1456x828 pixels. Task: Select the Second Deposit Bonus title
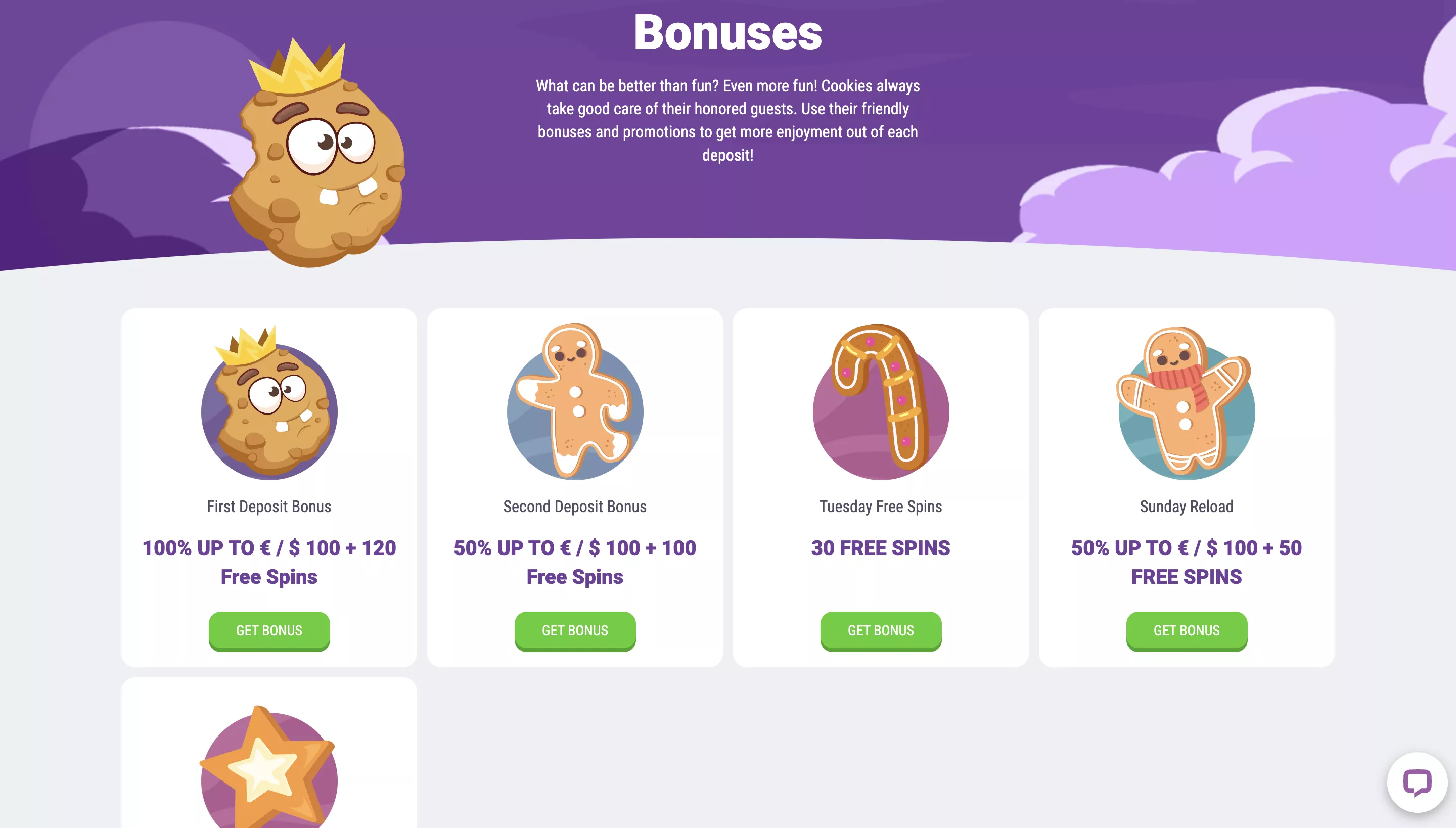click(x=575, y=506)
